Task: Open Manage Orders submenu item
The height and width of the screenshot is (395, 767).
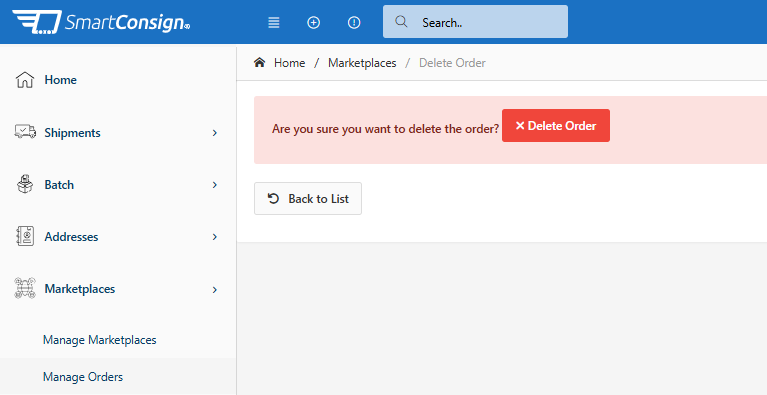Action: click(83, 377)
